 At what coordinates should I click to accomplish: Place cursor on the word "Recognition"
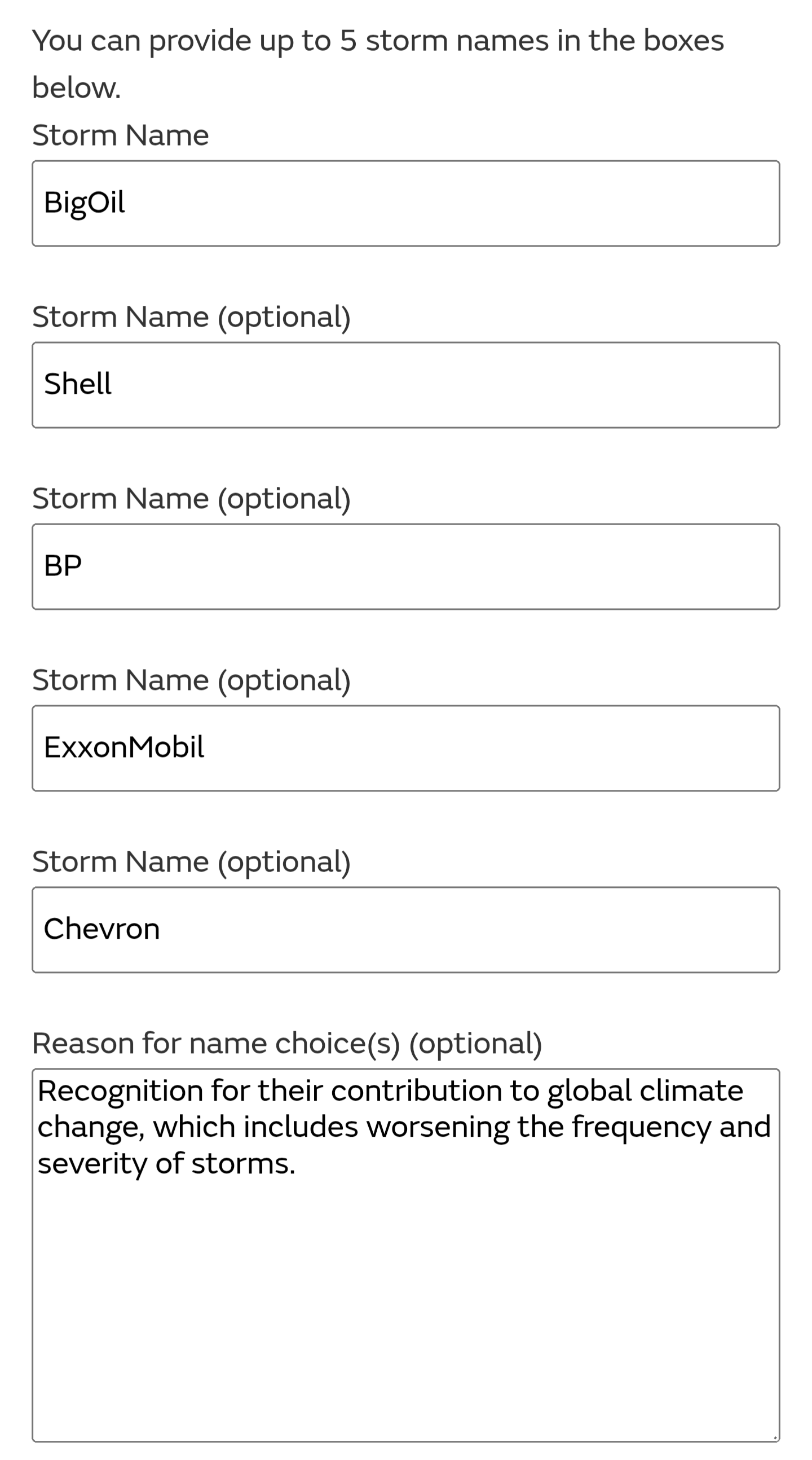[120, 1092]
